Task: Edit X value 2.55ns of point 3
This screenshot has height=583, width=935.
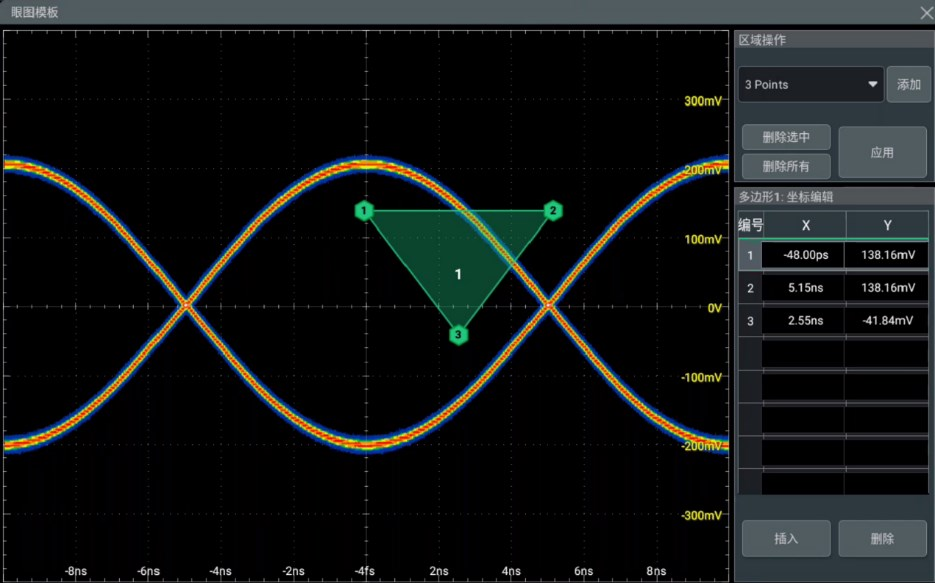Action: click(803, 321)
